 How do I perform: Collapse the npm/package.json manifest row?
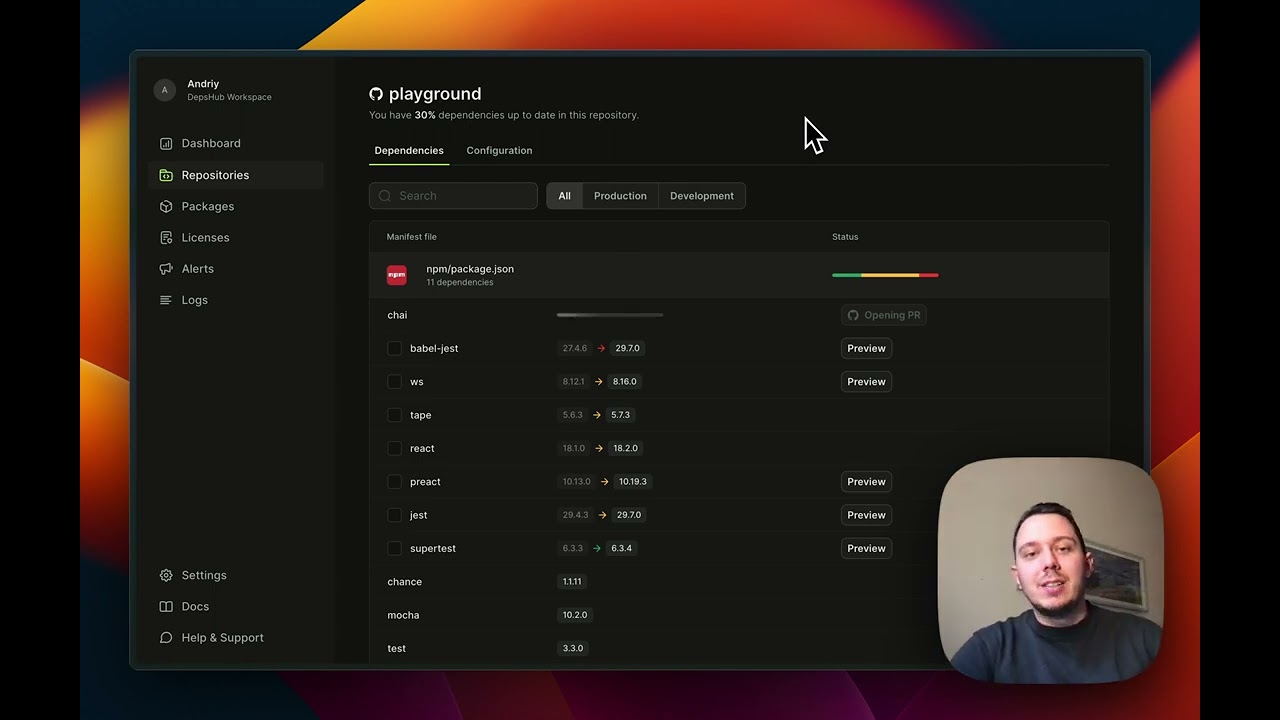click(x=739, y=275)
